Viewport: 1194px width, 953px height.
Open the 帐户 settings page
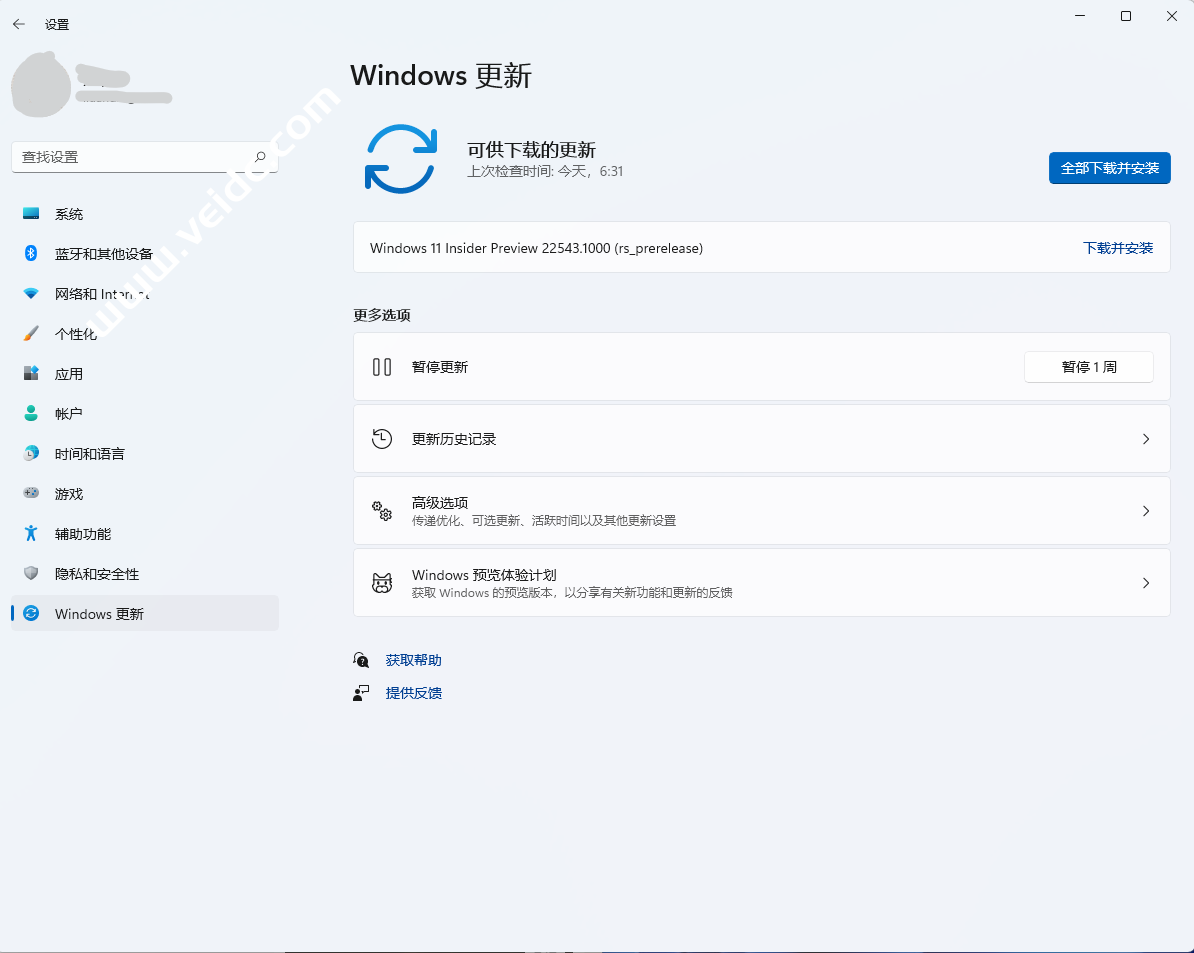coord(29,413)
